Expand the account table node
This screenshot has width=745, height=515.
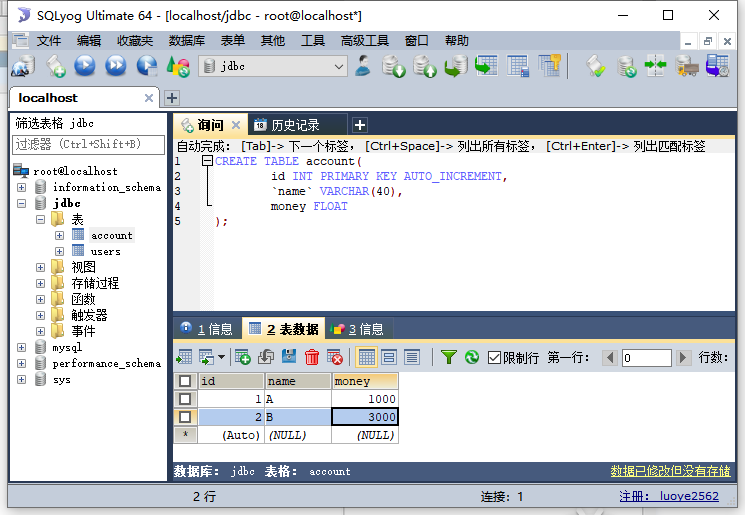(x=59, y=235)
